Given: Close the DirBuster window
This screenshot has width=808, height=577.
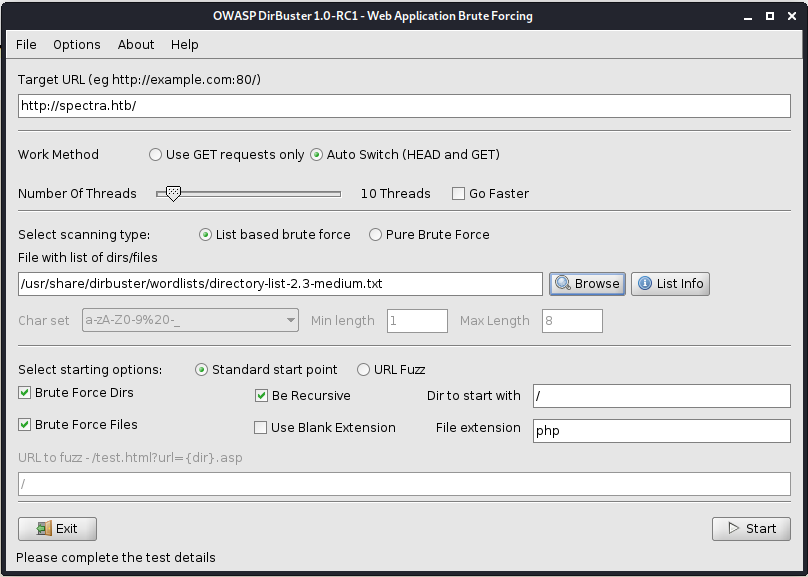Looking at the screenshot, I should pos(792,16).
